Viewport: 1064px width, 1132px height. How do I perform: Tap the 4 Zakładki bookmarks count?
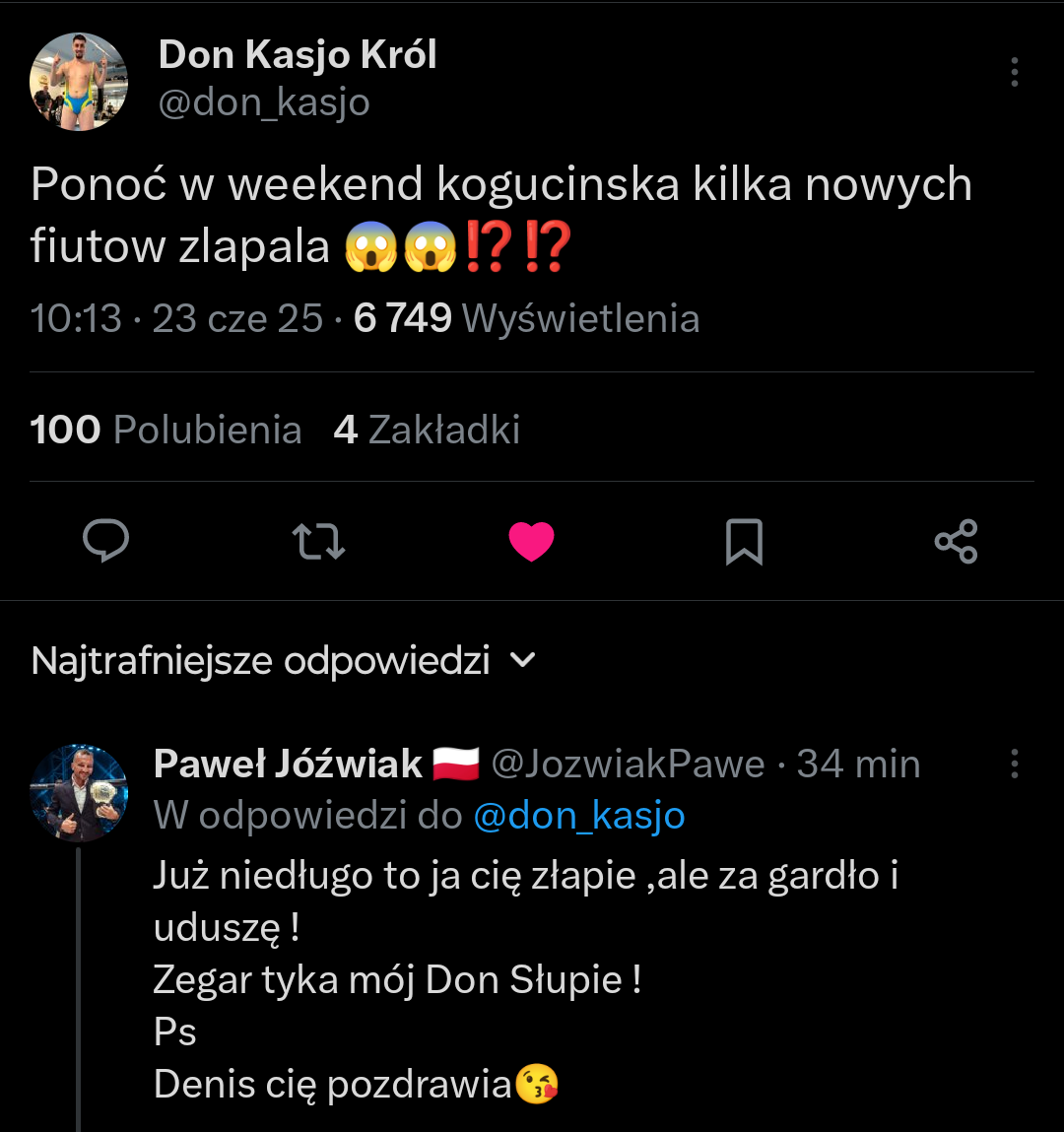coord(427,430)
